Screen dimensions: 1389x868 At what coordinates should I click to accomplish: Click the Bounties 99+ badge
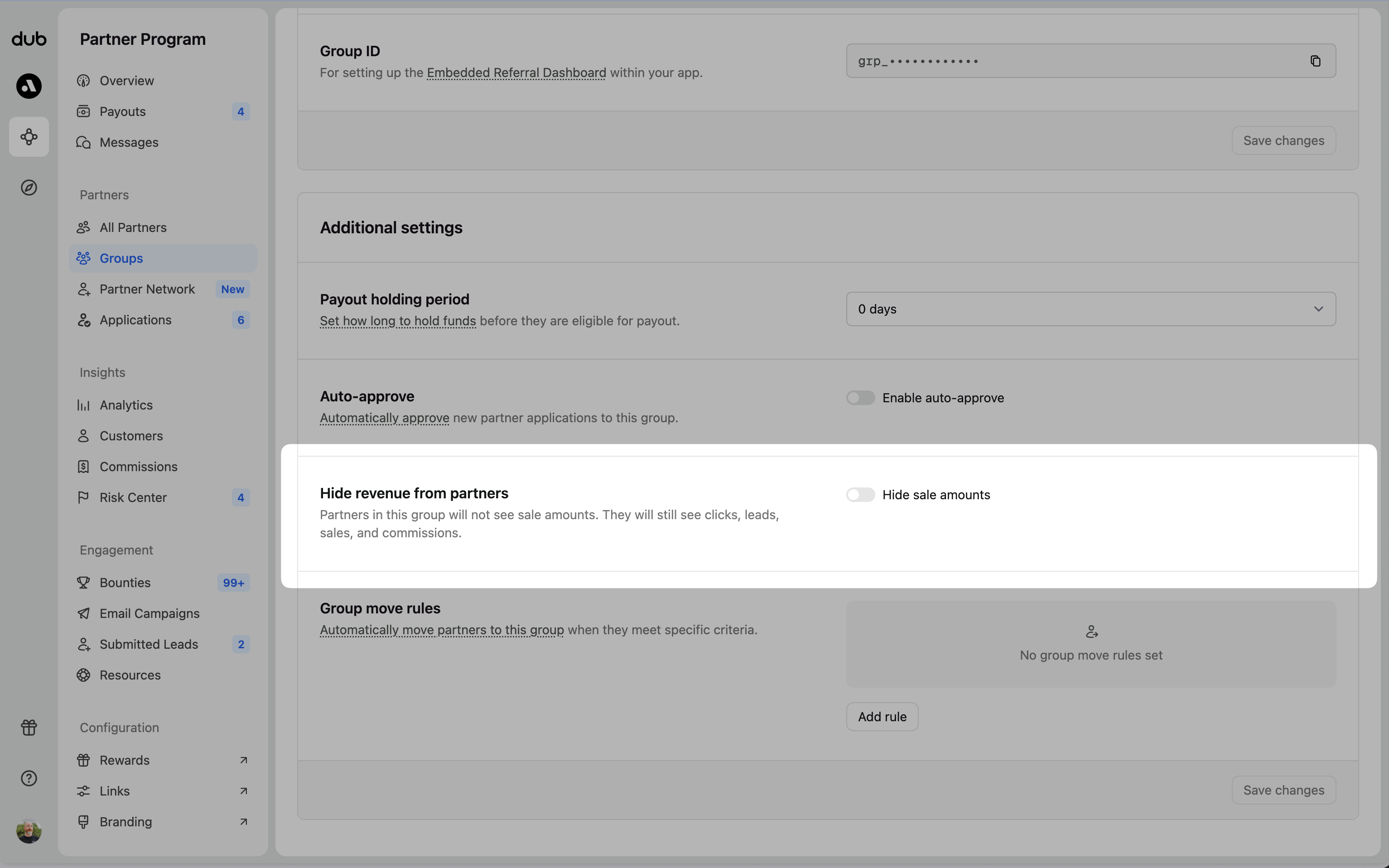coord(234,583)
